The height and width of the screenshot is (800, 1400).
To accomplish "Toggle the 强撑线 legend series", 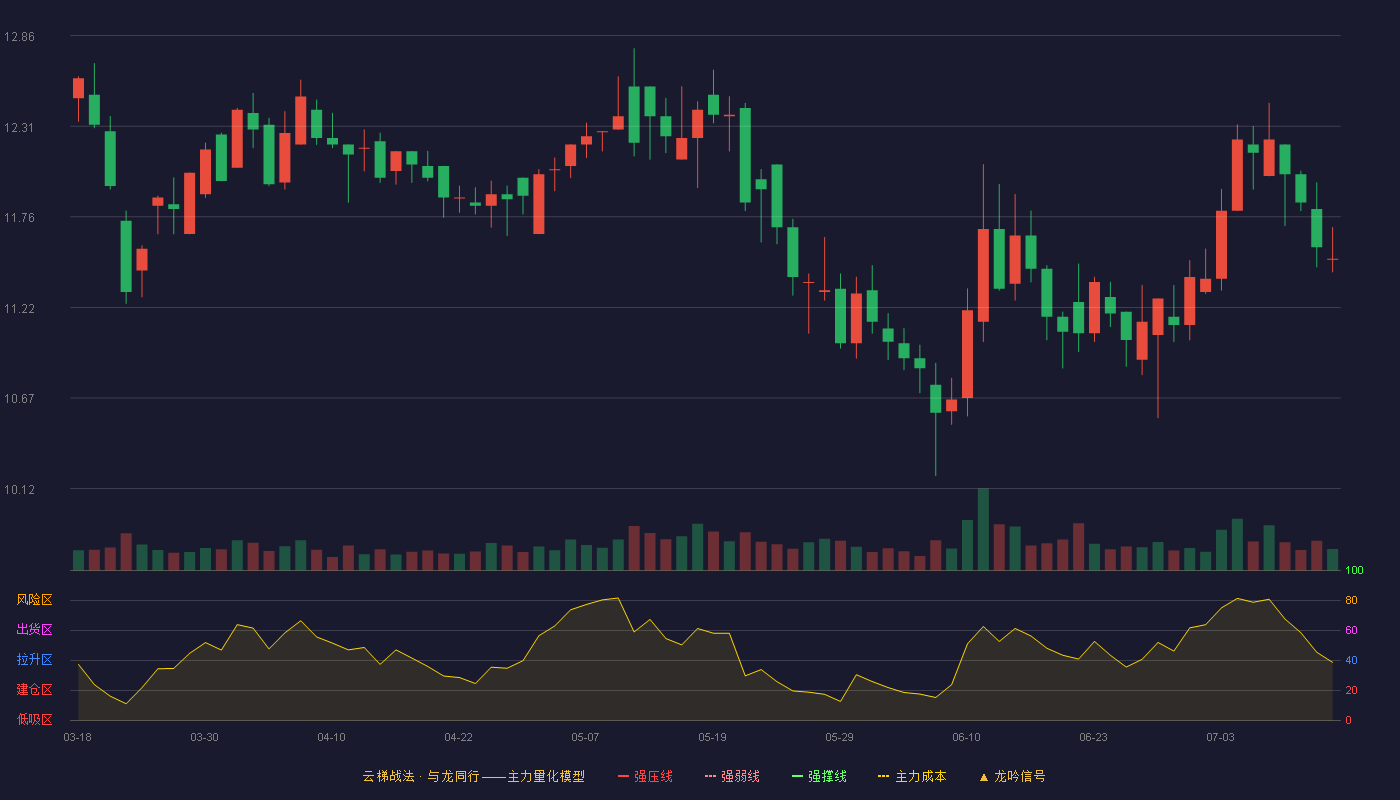I will tap(819, 776).
